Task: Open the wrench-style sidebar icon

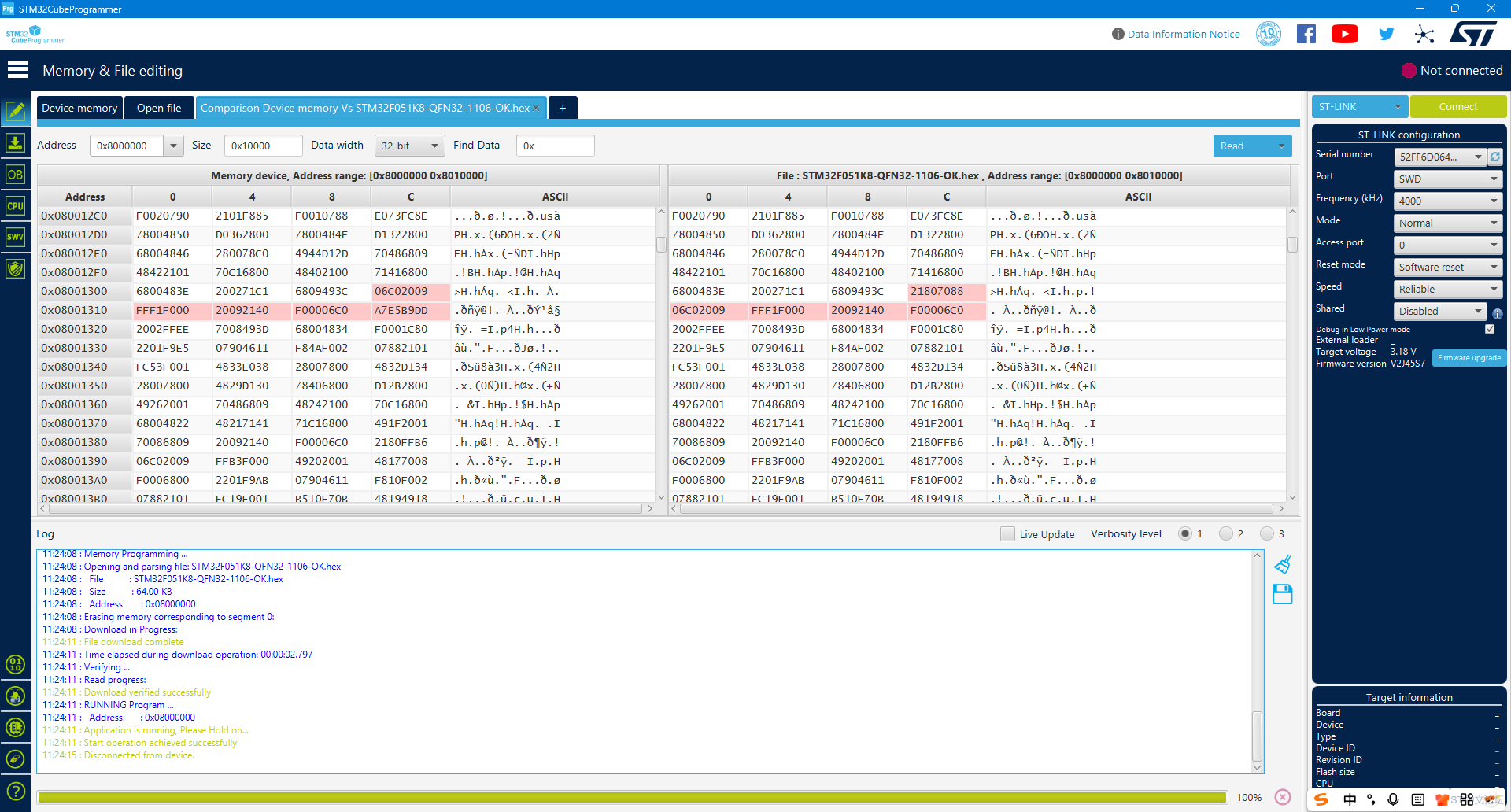Action: point(15,758)
